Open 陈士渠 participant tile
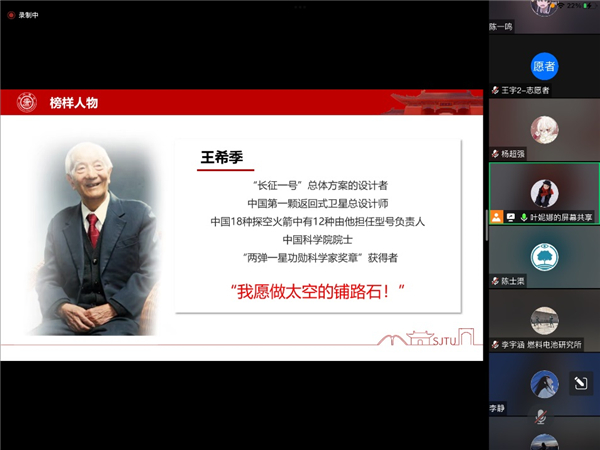The image size is (600, 450). [x=544, y=259]
